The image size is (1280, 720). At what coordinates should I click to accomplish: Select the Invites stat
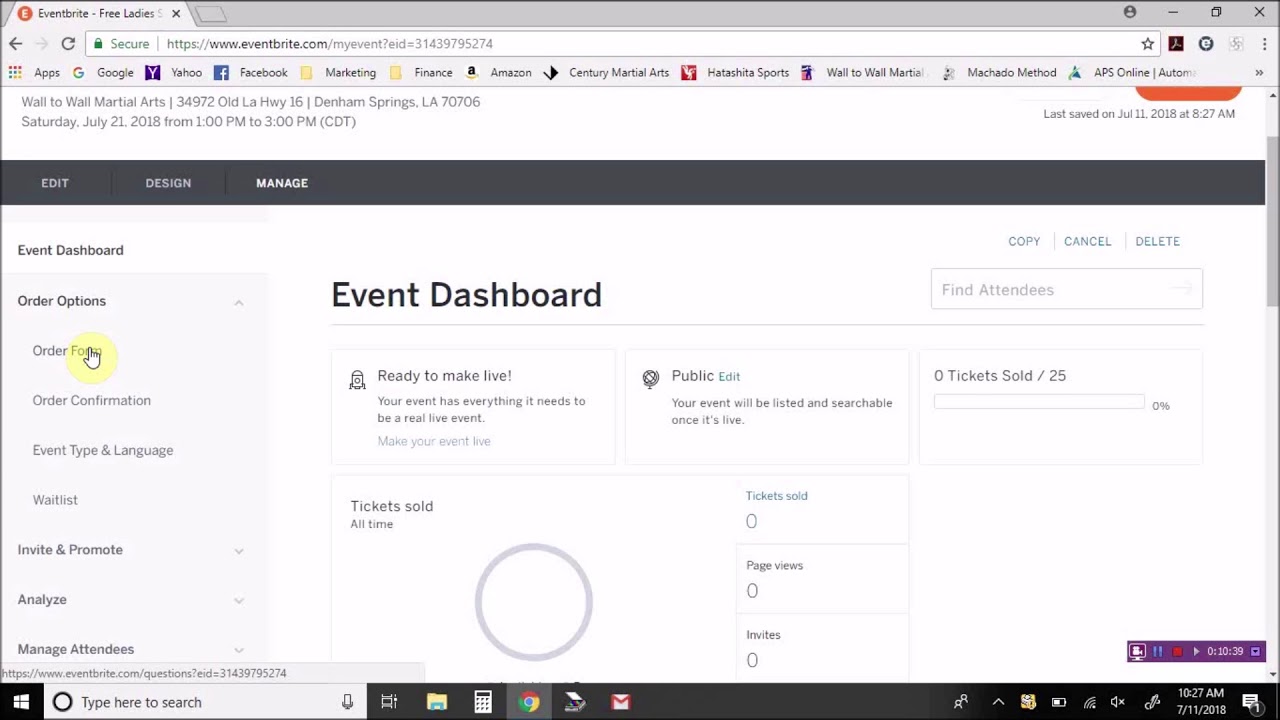763,635
